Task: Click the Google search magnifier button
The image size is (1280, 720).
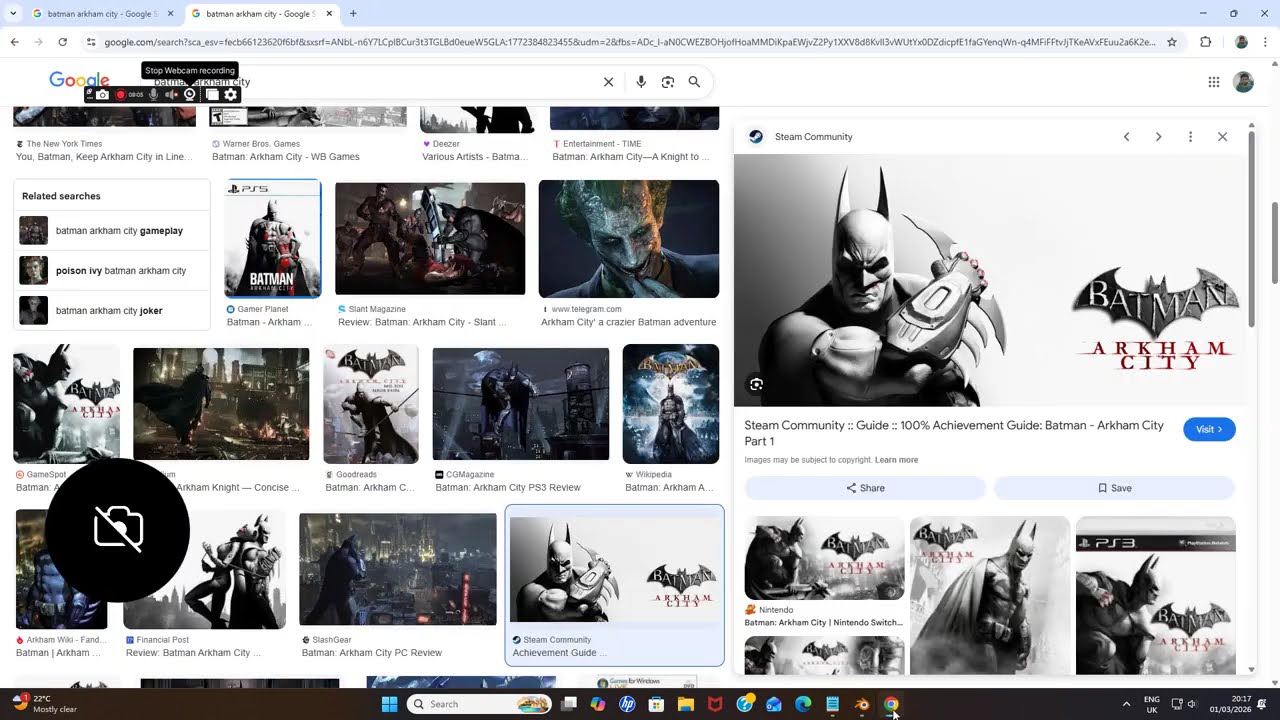Action: point(694,82)
